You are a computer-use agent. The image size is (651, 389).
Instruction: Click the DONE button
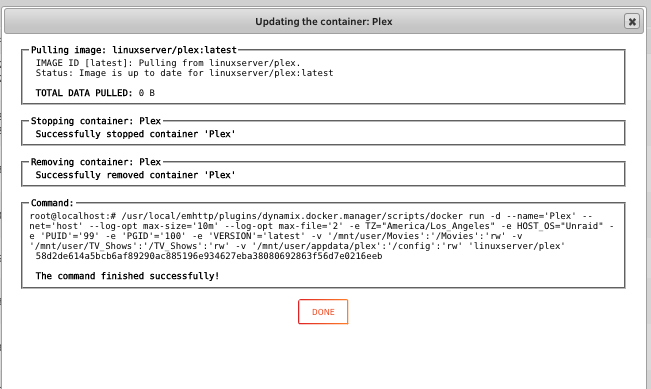coord(323,312)
